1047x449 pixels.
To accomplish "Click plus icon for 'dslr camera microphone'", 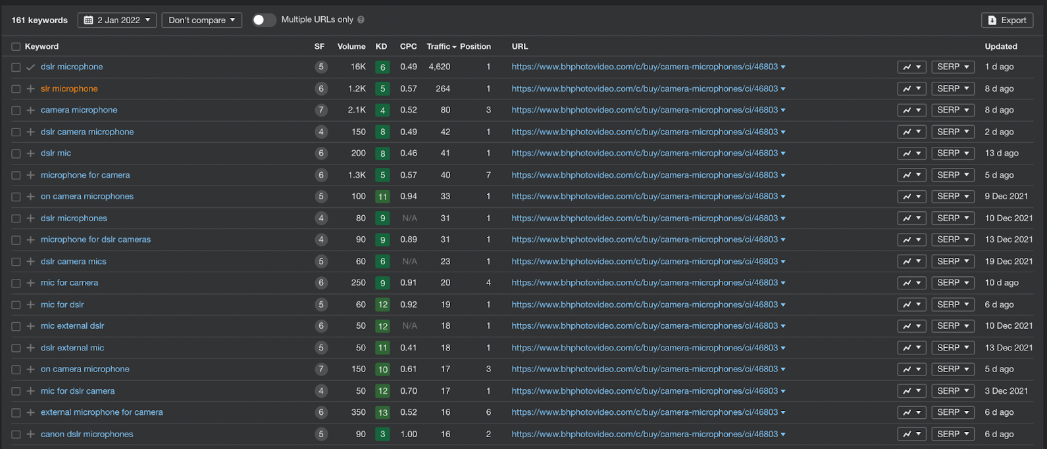I will tap(30, 132).
